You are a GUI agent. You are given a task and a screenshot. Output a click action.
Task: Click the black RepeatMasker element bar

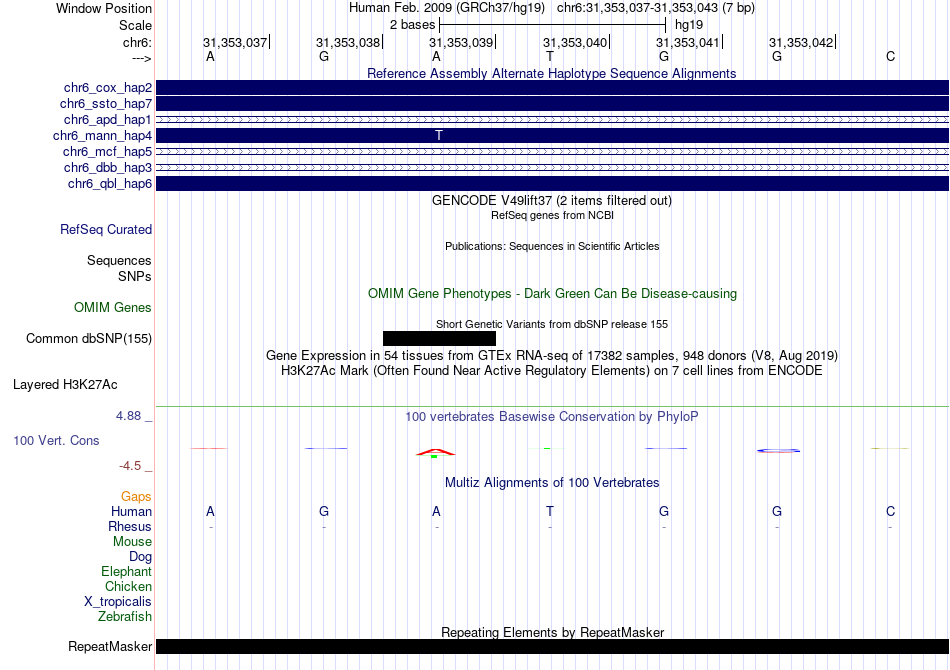point(552,646)
